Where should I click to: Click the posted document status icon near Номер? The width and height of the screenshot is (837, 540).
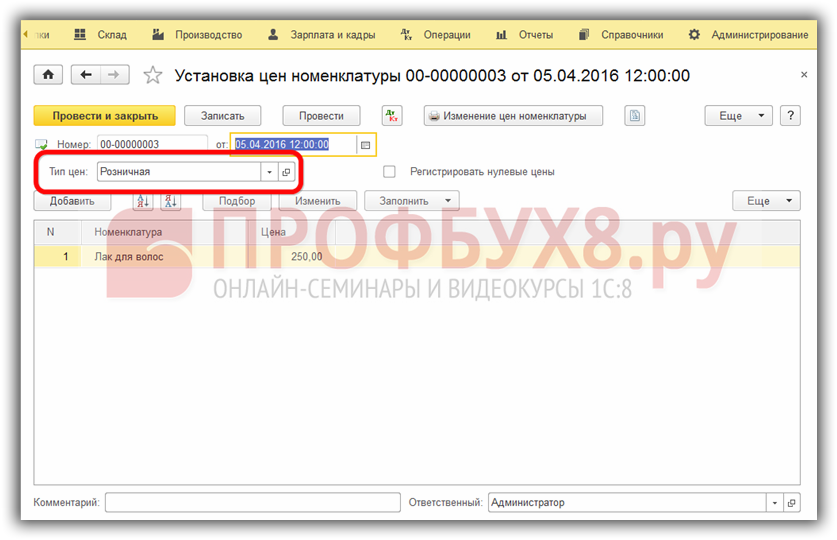[41, 145]
